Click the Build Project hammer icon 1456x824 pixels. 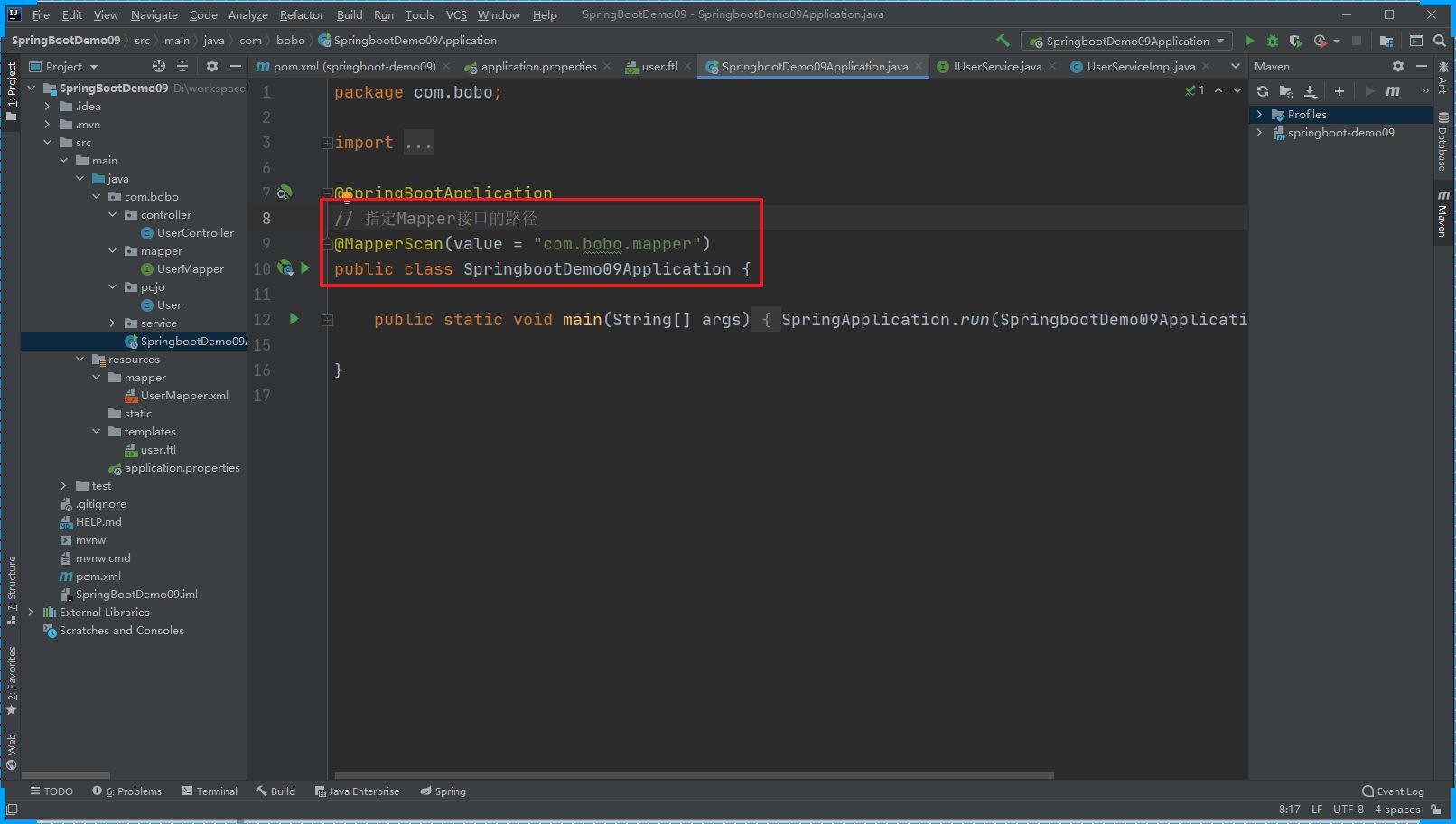[1003, 41]
